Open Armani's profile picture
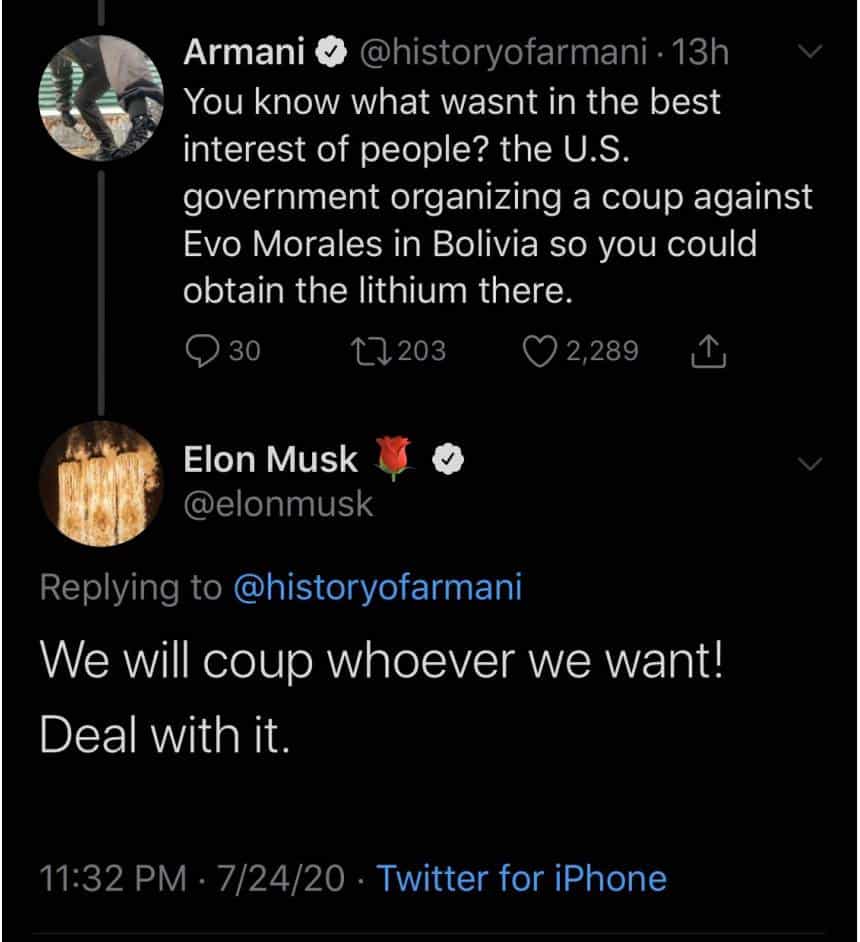 click(x=101, y=97)
